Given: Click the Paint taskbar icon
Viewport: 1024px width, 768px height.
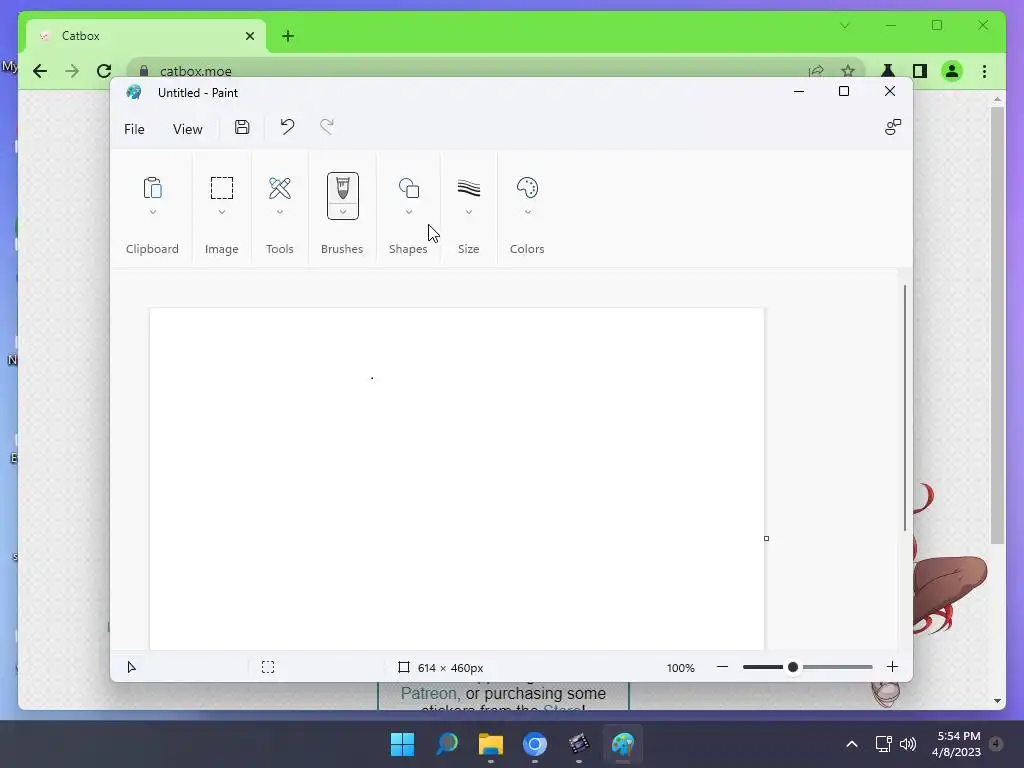Looking at the screenshot, I should click(623, 744).
